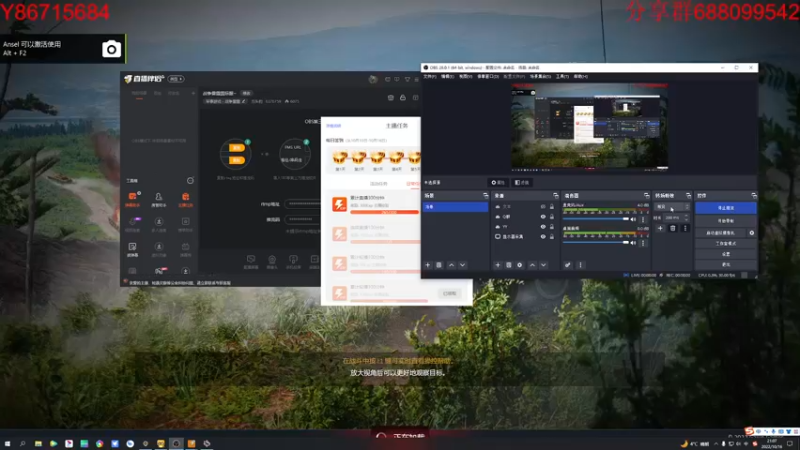Move scene up in OBS Scenes panel
Viewport: 800px width, 450px height.
[x=452, y=265]
